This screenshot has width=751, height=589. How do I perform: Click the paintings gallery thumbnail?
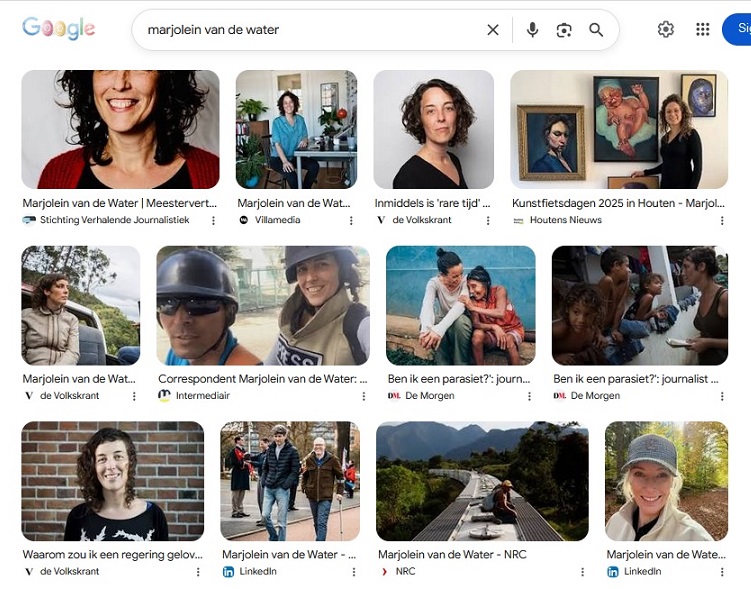coord(619,129)
